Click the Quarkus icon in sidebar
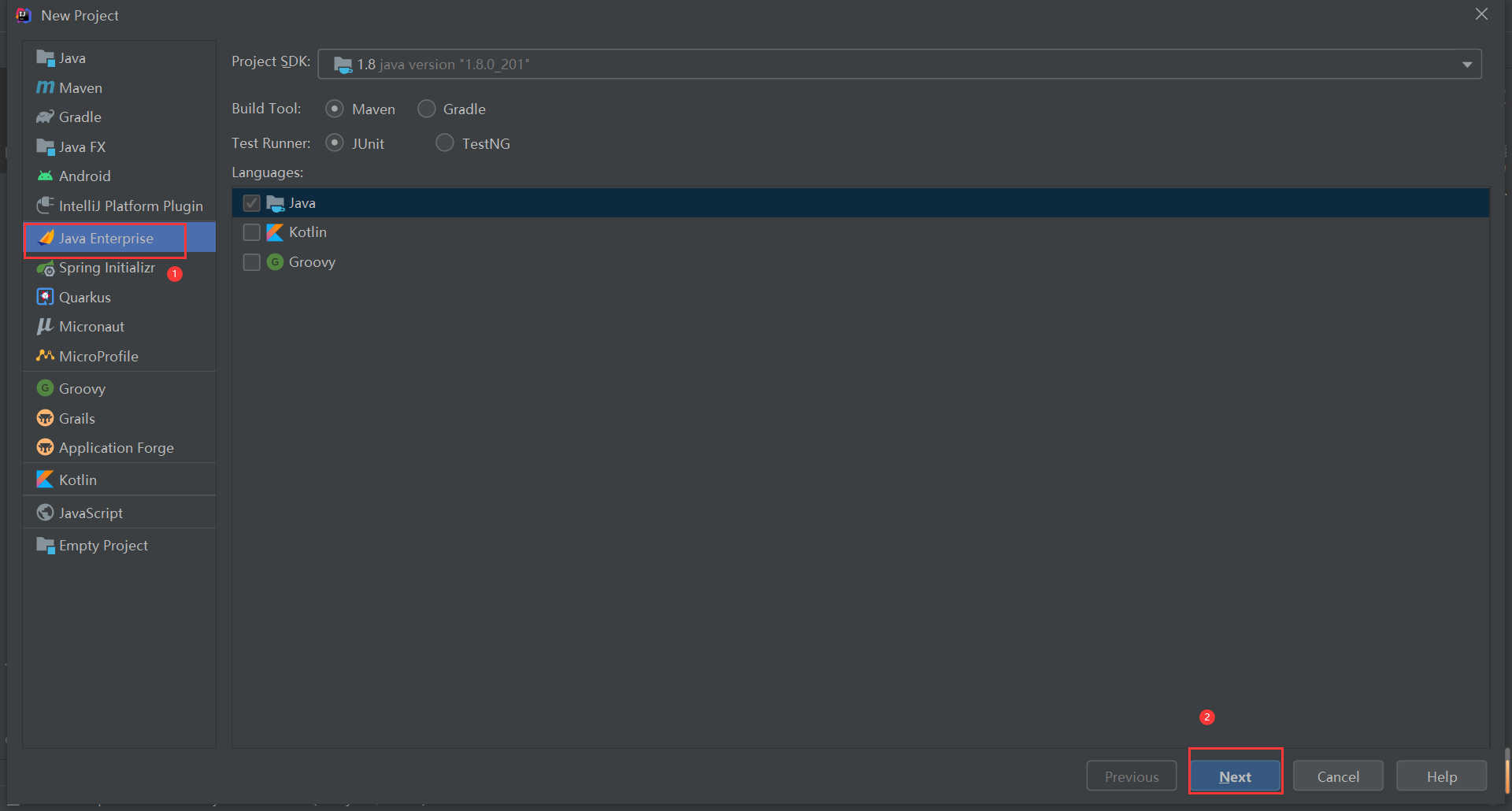The width and height of the screenshot is (1512, 811). coord(45,297)
